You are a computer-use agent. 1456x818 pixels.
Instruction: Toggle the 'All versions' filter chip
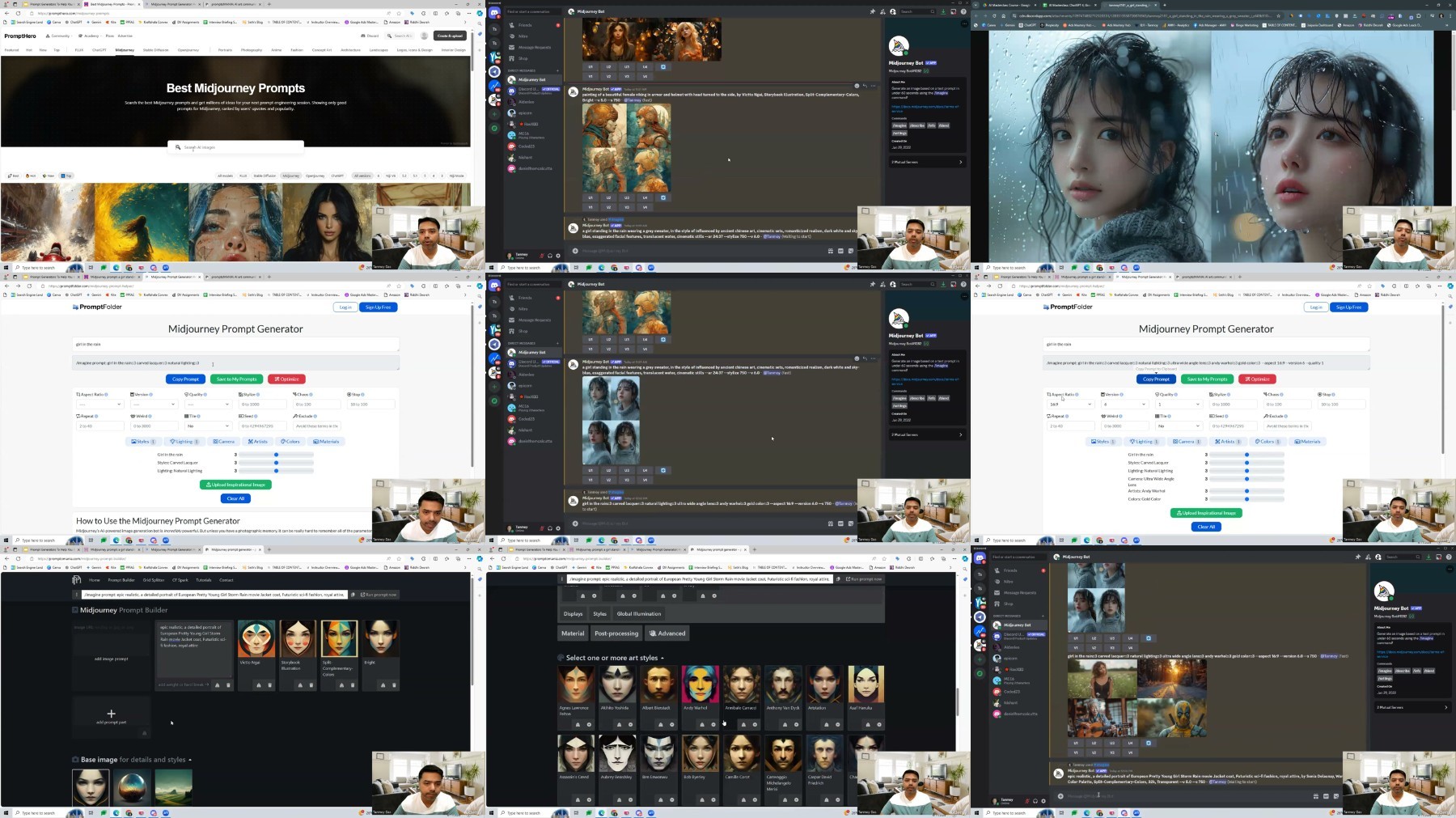(362, 176)
